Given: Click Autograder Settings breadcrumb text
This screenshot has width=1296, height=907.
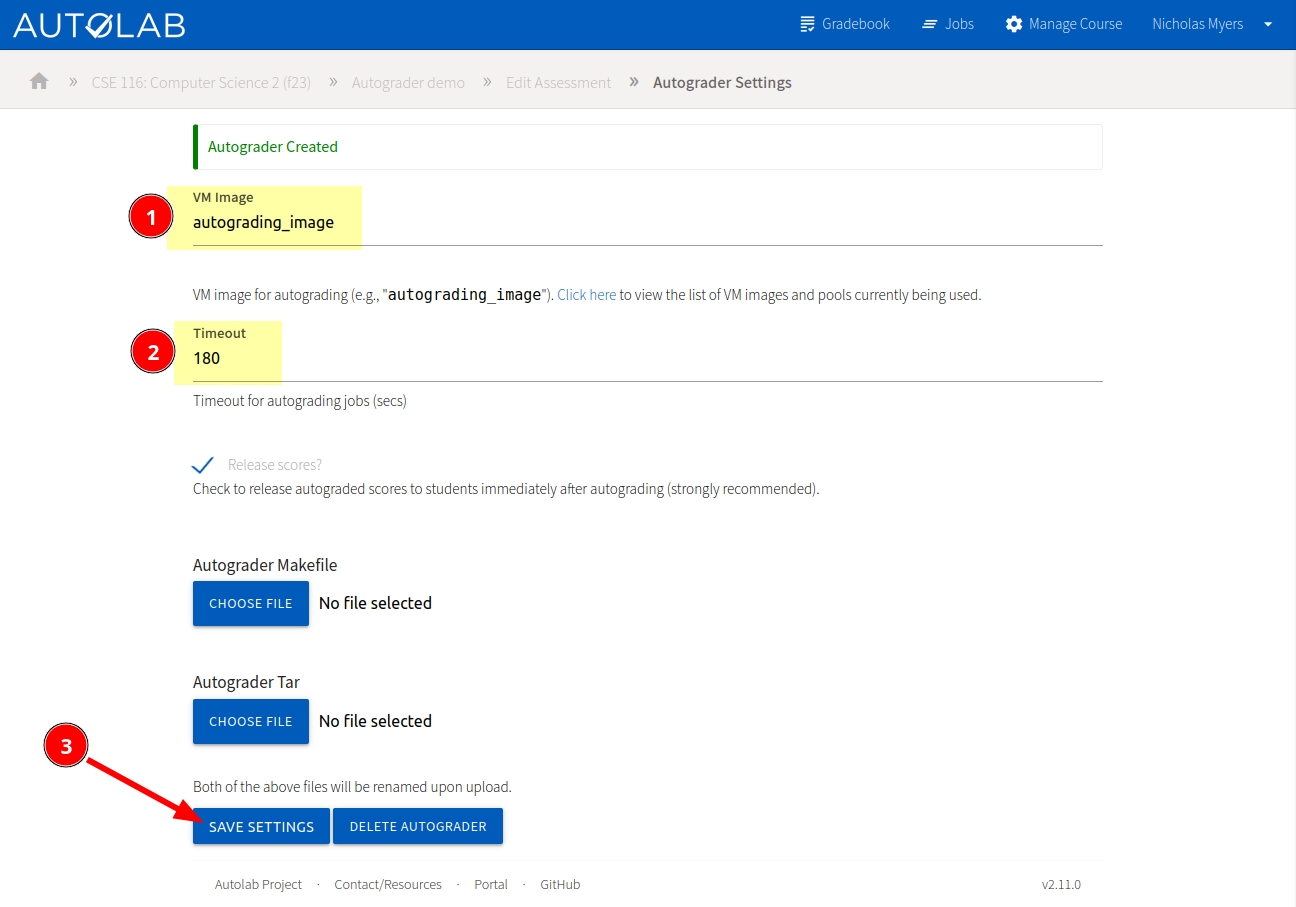Looking at the screenshot, I should click(x=722, y=82).
